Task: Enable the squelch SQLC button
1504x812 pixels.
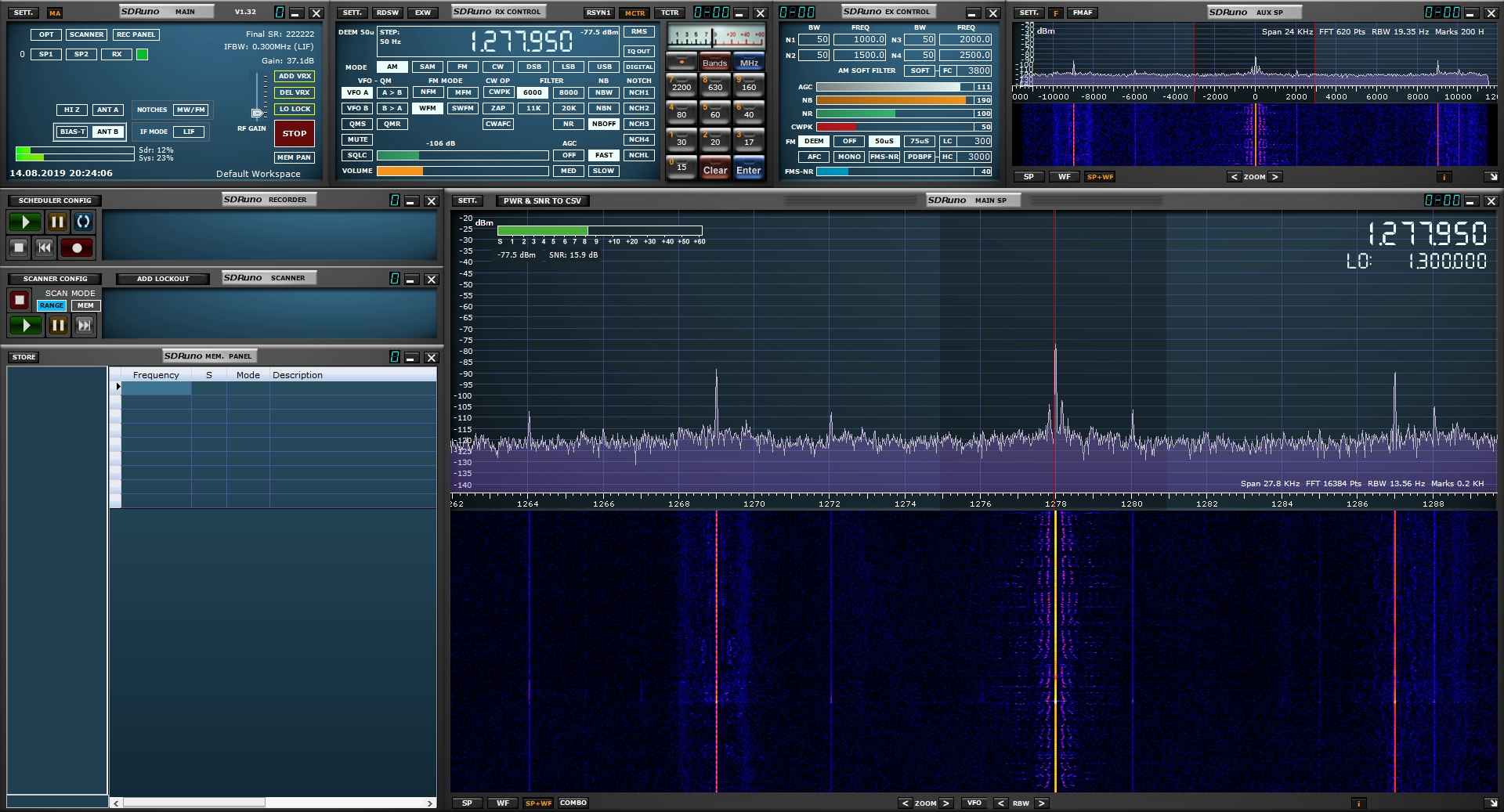Action: (x=358, y=155)
